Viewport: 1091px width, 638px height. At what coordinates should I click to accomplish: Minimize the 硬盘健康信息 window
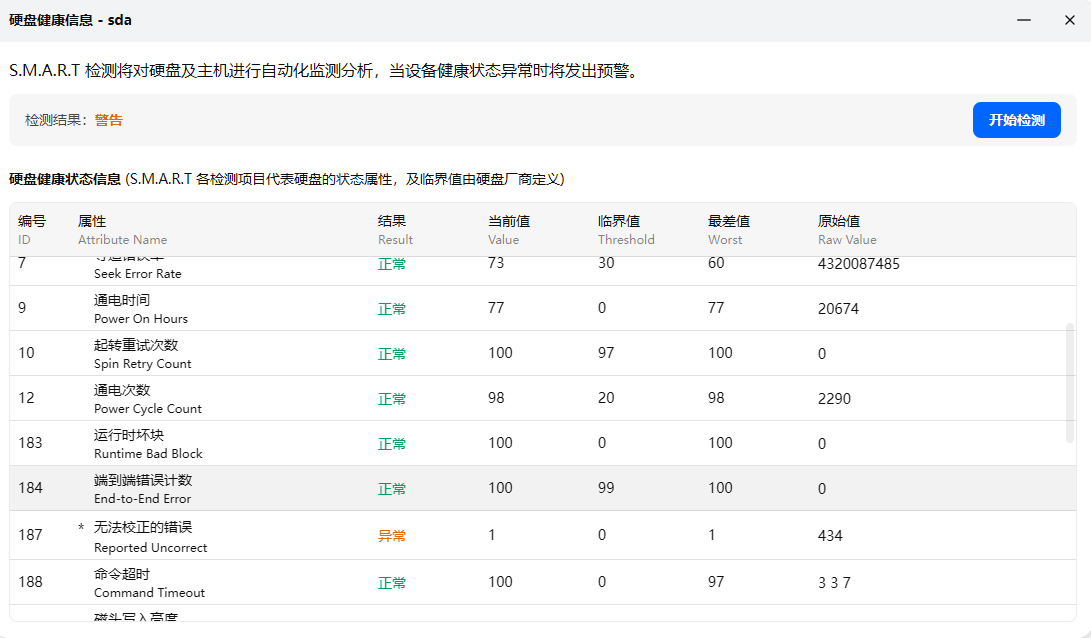(x=1024, y=20)
